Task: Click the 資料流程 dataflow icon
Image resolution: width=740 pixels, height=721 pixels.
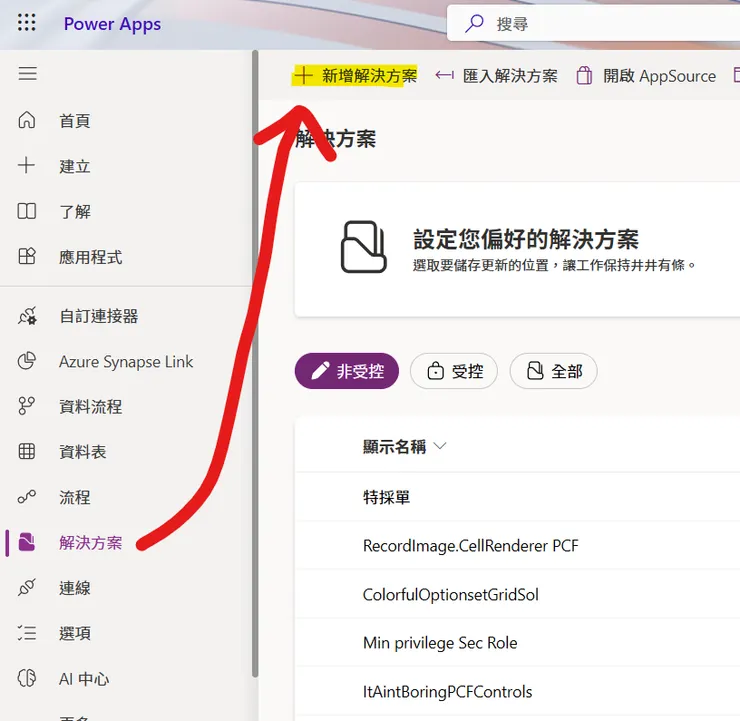Action: coord(26,406)
